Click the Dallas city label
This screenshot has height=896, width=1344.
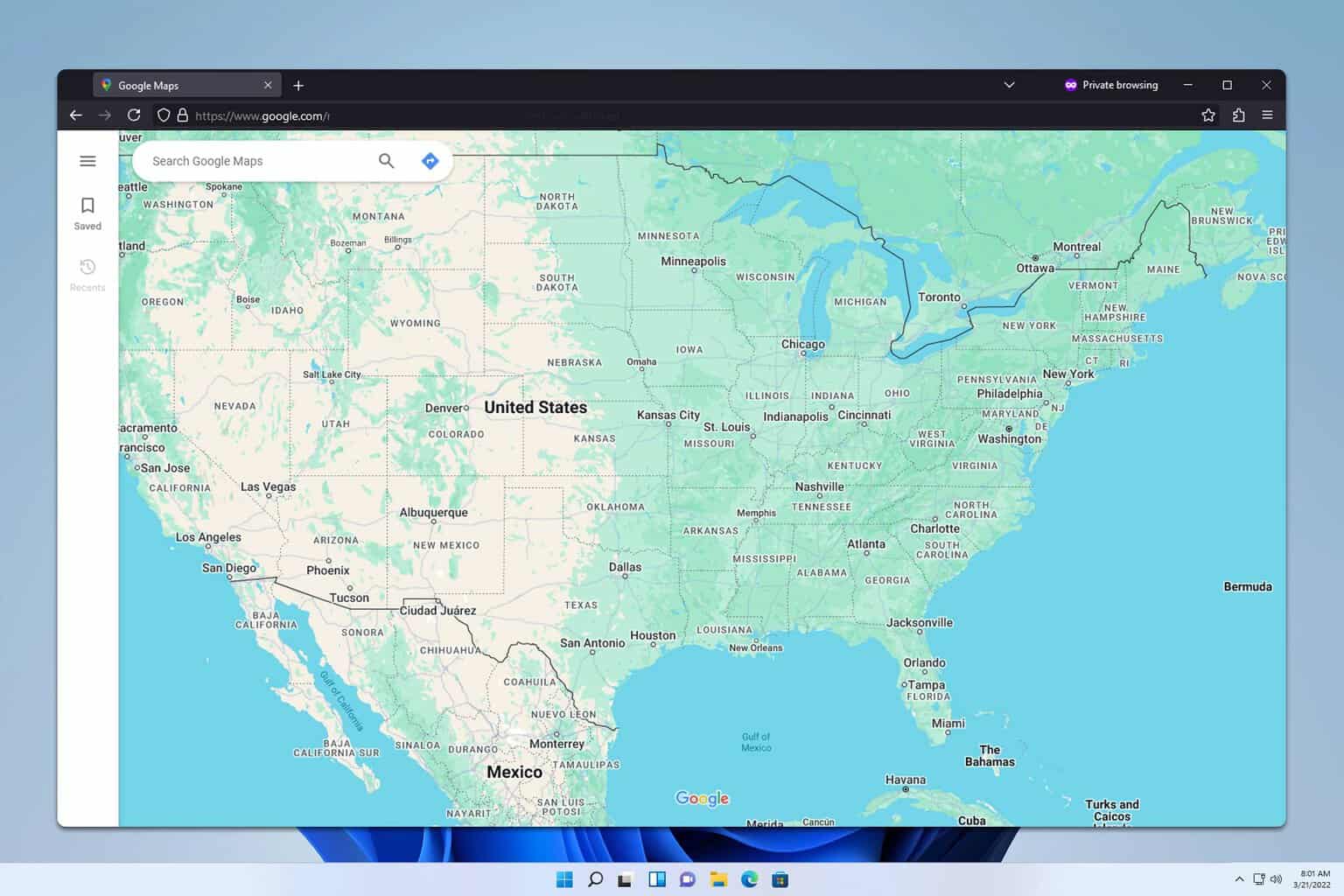pyautogui.click(x=625, y=567)
